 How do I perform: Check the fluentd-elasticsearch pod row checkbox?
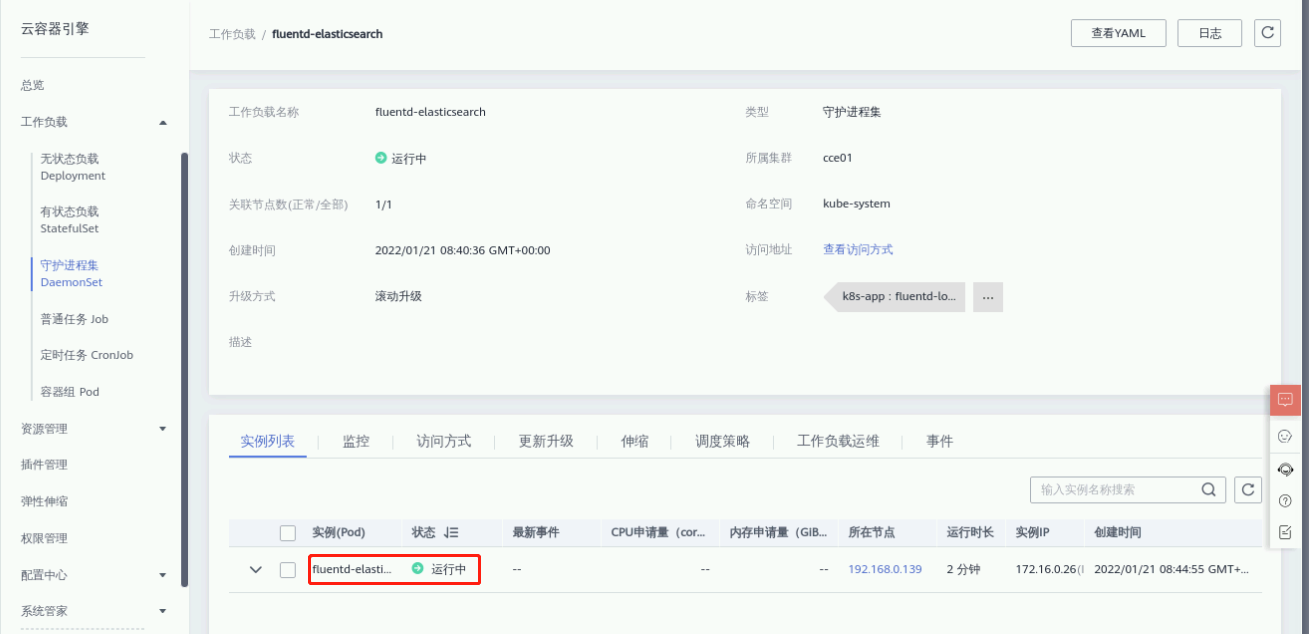click(x=288, y=569)
